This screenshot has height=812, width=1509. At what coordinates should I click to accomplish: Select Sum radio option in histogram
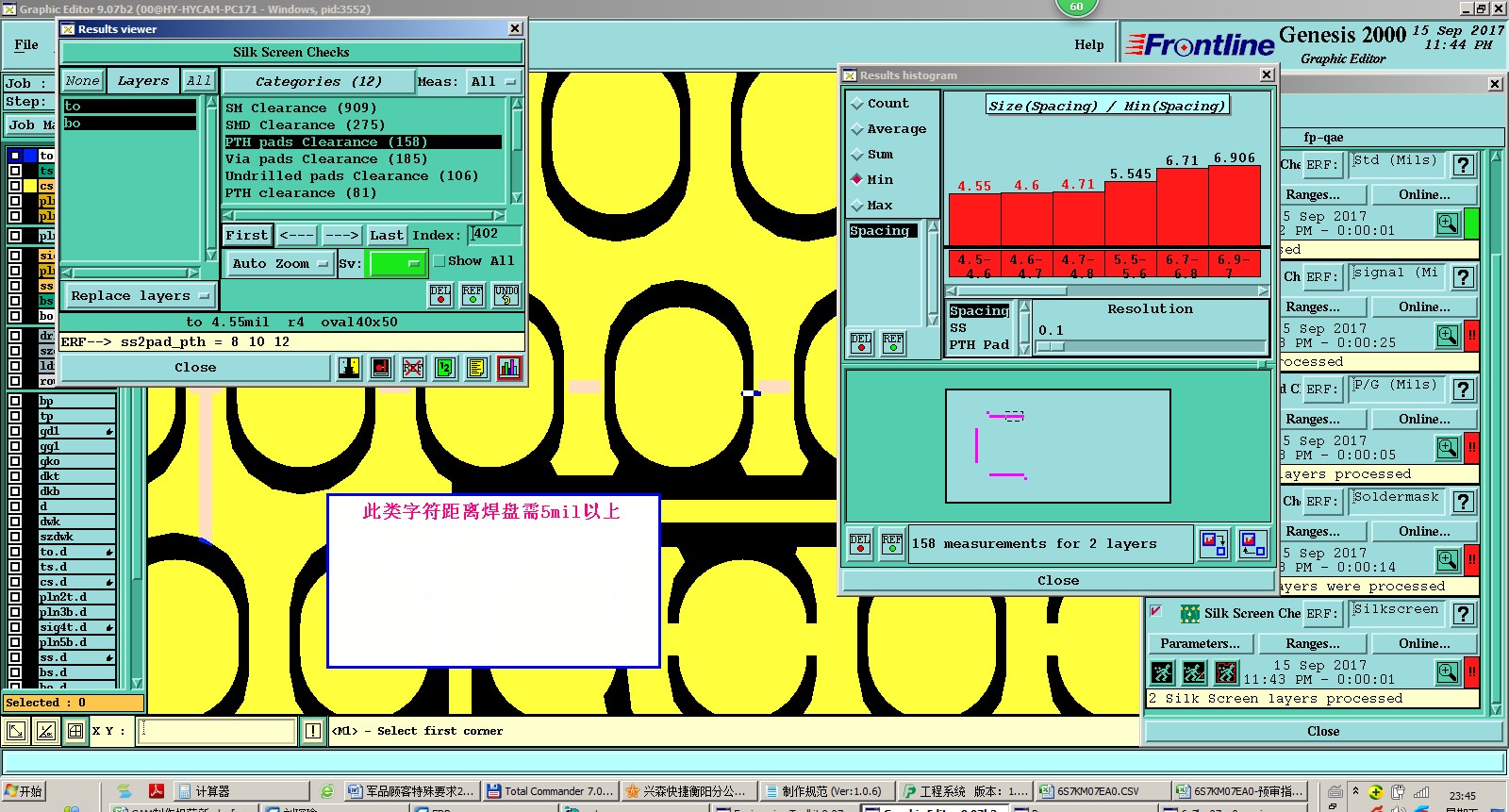coord(857,155)
